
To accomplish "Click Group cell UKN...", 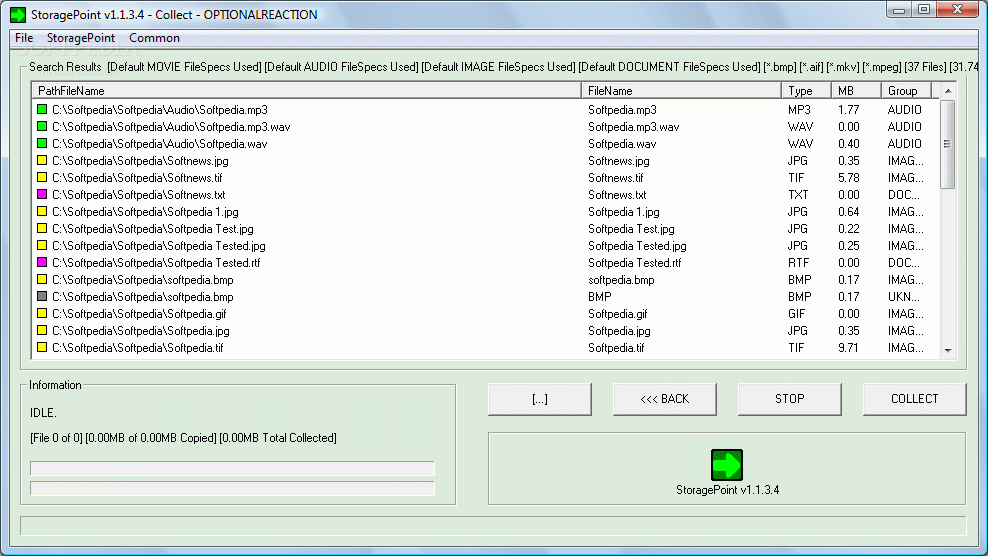I will click(x=904, y=297).
